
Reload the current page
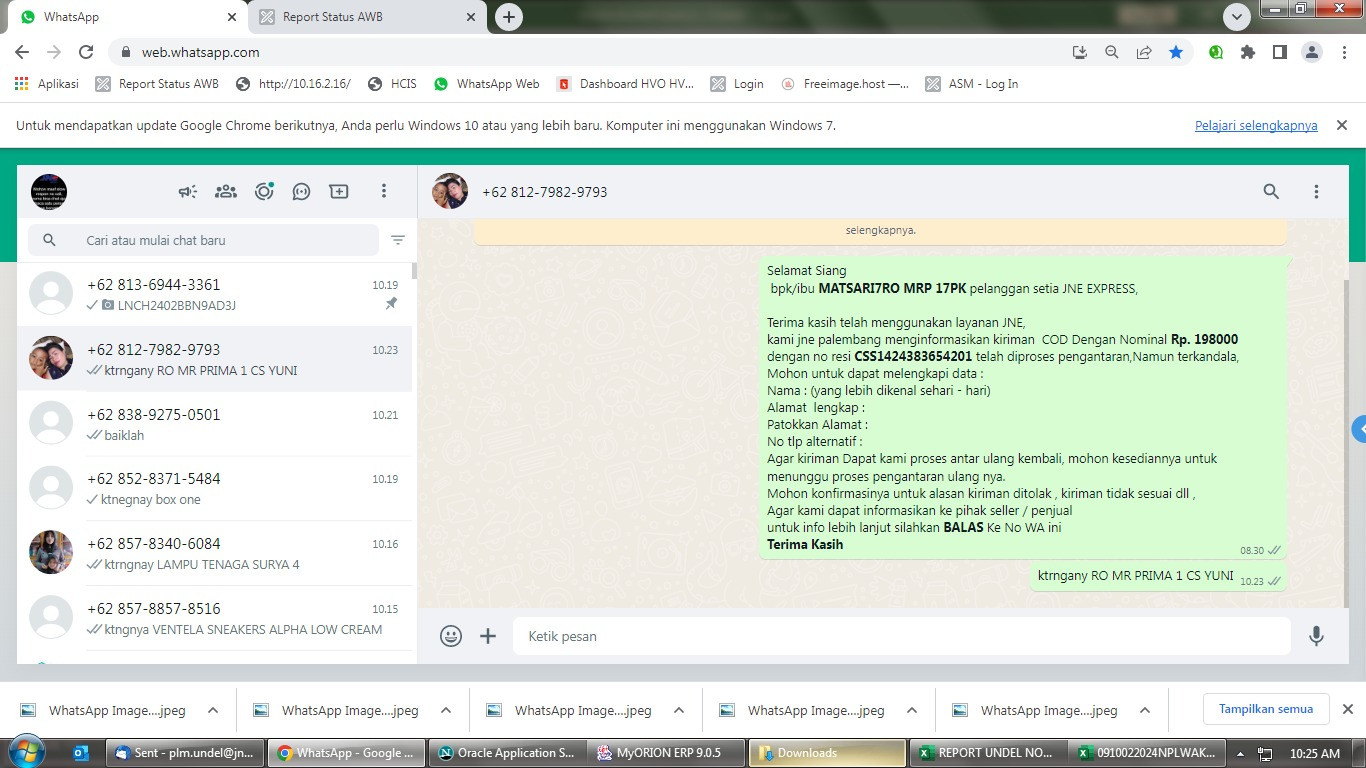pyautogui.click(x=86, y=52)
